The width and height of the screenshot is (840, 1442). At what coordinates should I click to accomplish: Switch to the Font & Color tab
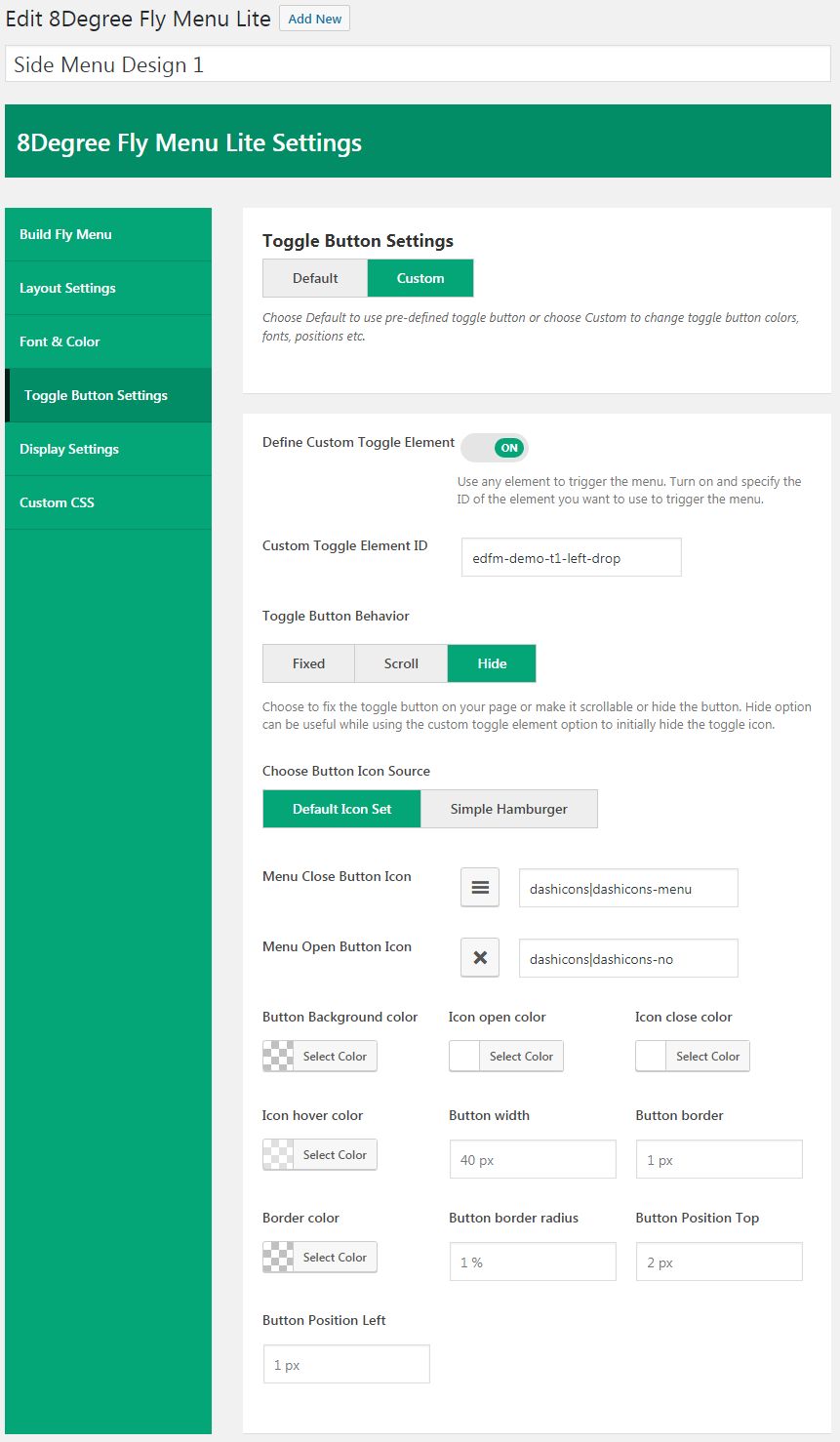click(108, 341)
